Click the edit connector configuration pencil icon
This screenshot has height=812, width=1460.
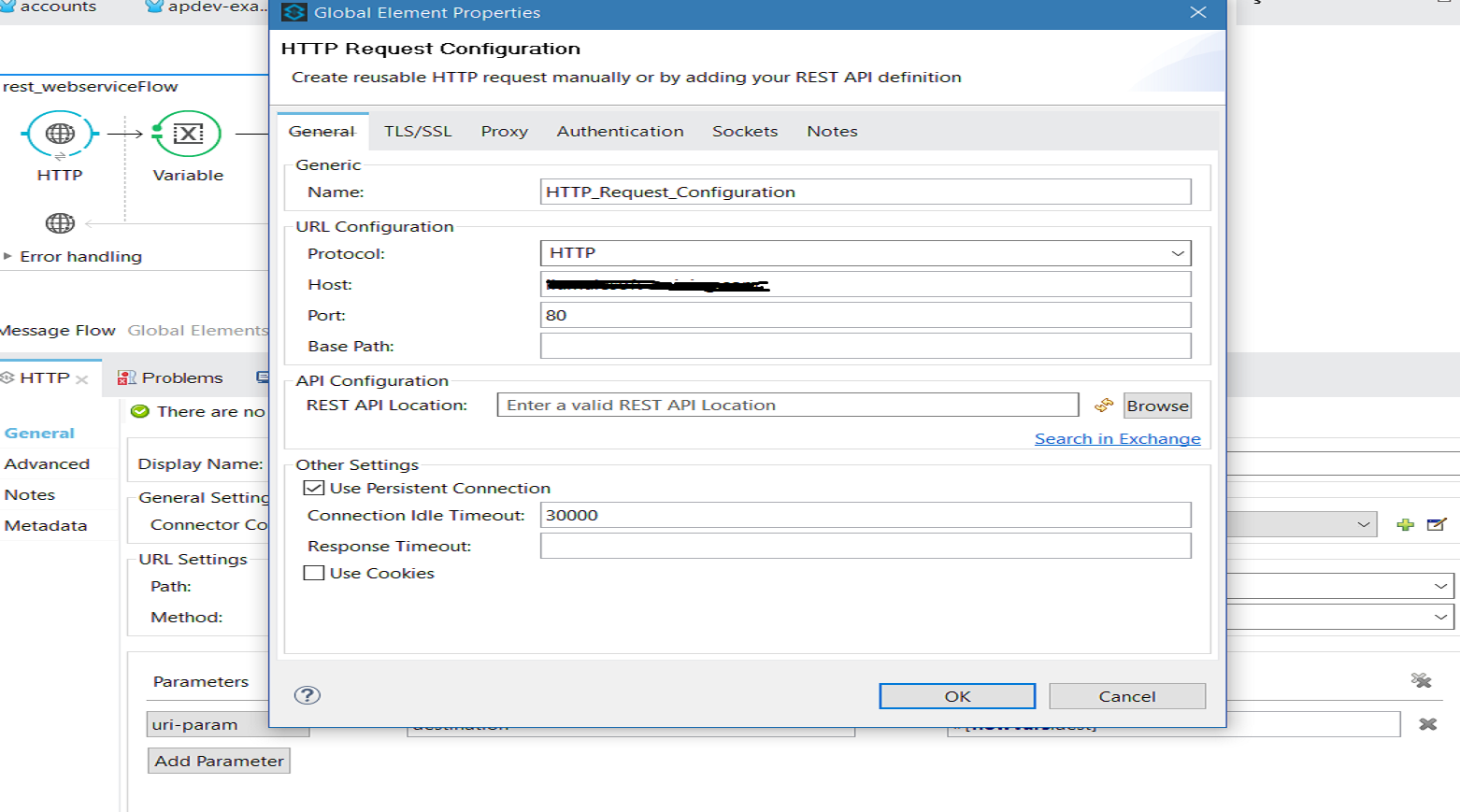click(x=1437, y=525)
